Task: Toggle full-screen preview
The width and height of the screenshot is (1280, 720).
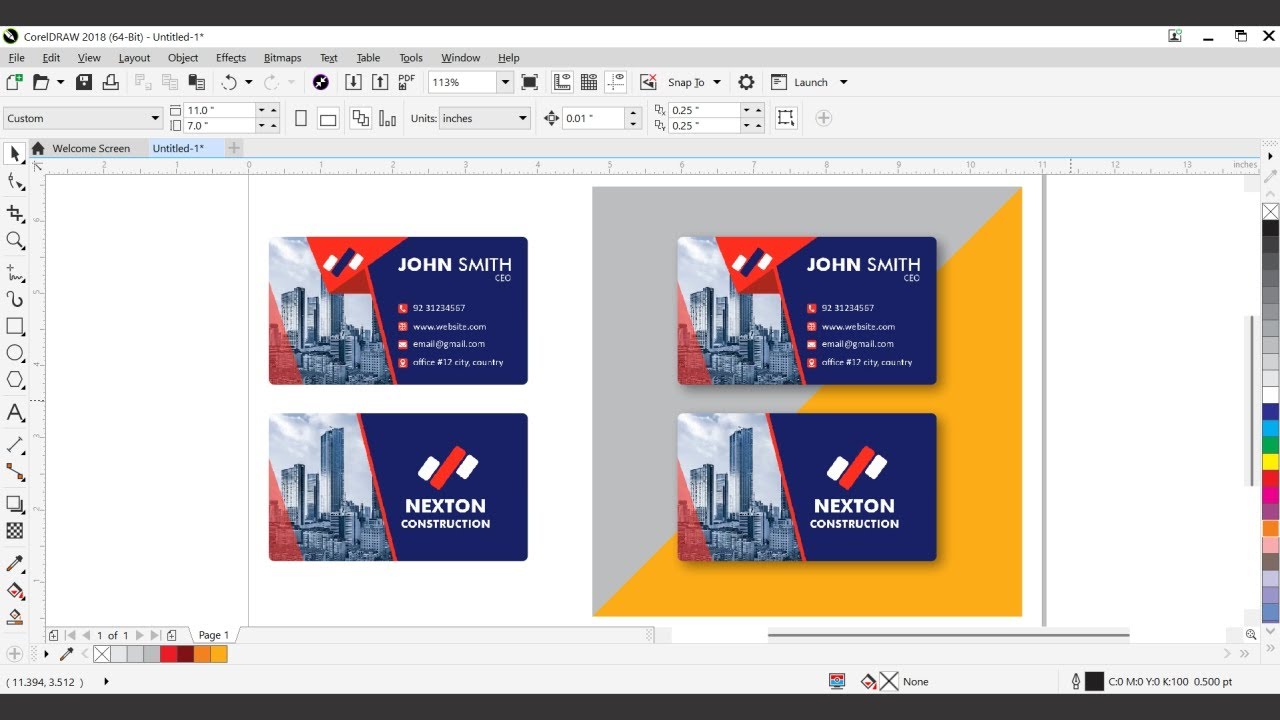Action: (x=530, y=82)
